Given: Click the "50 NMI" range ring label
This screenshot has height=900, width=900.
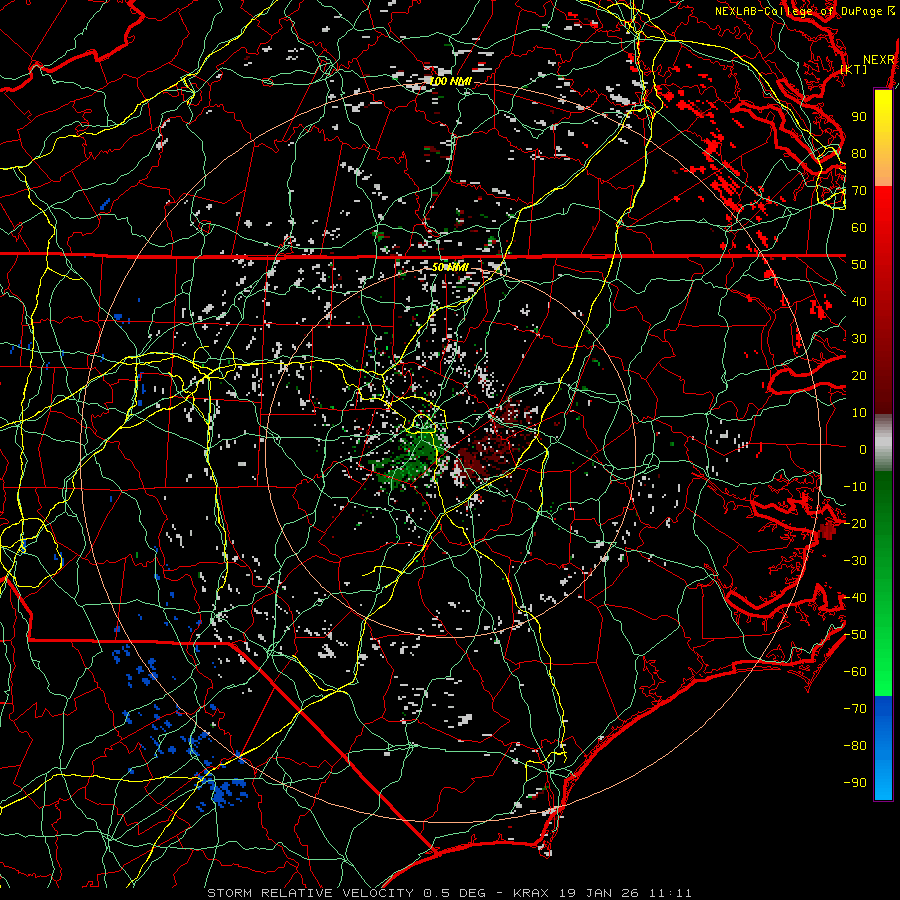Looking at the screenshot, I should coord(451,267).
